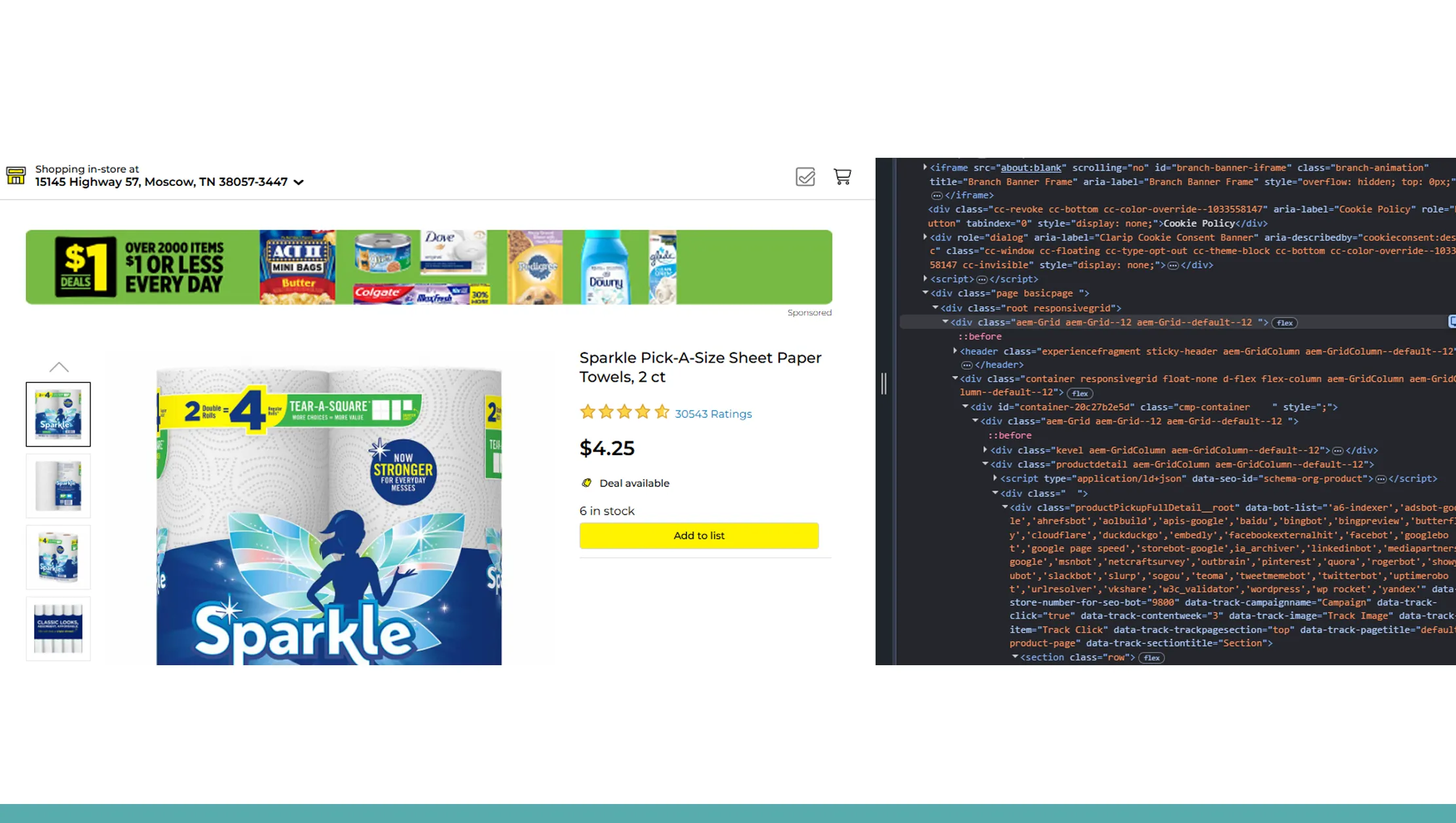This screenshot has height=823, width=1456.
Task: Click the $1 Deals sponsored banner
Action: coord(428,267)
